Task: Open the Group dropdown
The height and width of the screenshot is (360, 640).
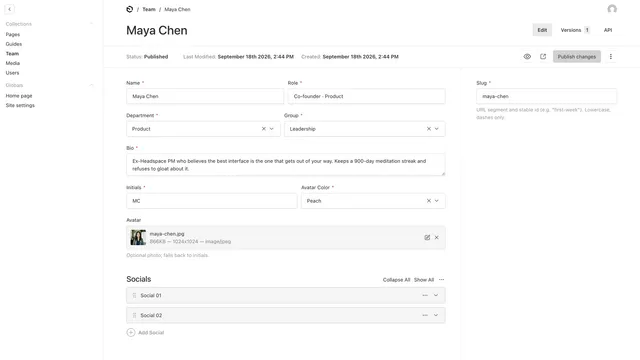Action: 436,129
